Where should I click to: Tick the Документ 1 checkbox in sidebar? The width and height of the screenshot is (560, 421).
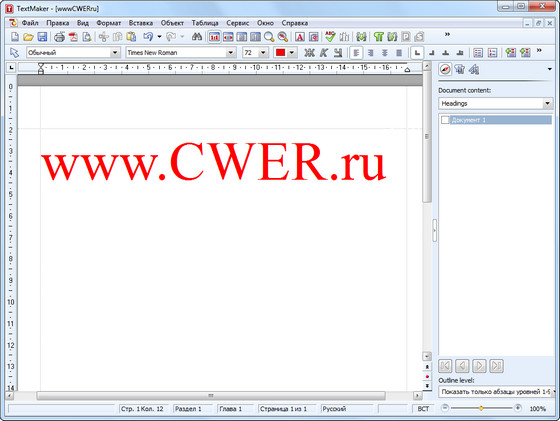point(445,120)
